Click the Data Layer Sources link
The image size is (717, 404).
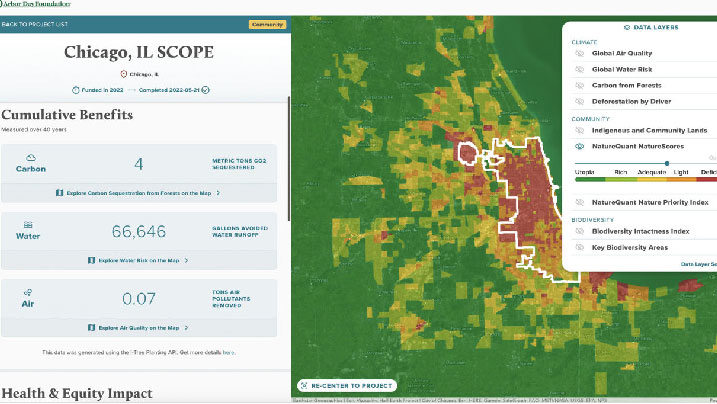click(699, 264)
